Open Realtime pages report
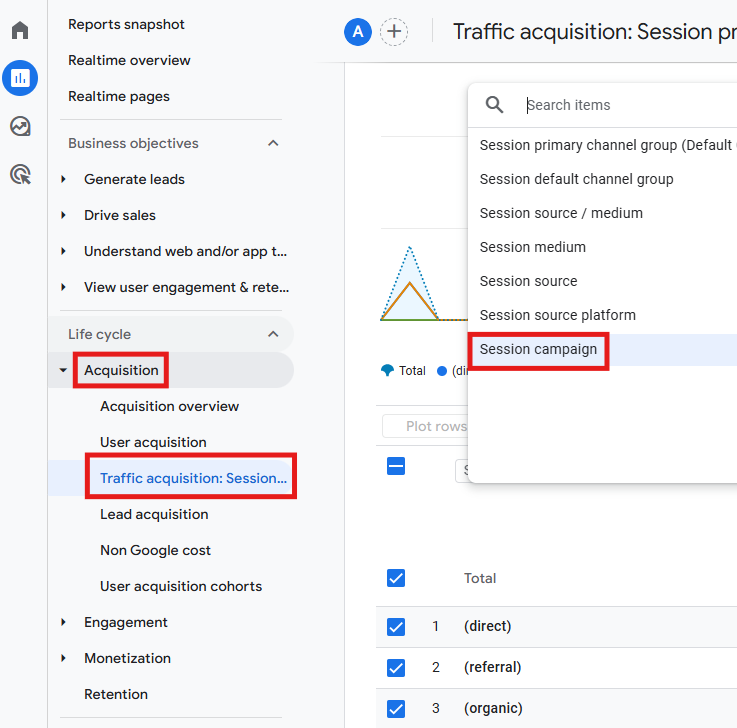This screenshot has height=728, width=737. (x=118, y=96)
